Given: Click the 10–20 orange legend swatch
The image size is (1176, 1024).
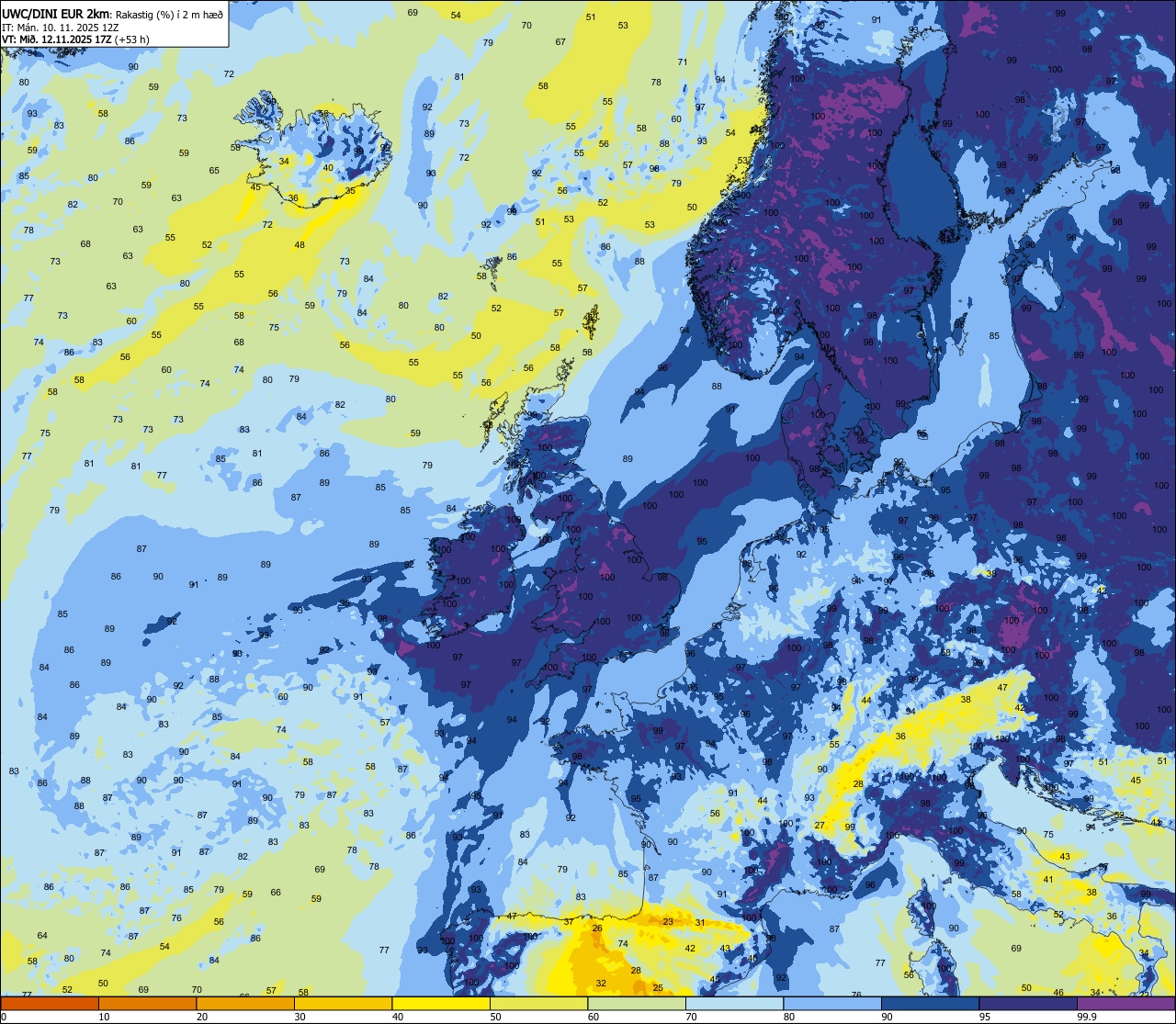Looking at the screenshot, I should click(147, 1003).
